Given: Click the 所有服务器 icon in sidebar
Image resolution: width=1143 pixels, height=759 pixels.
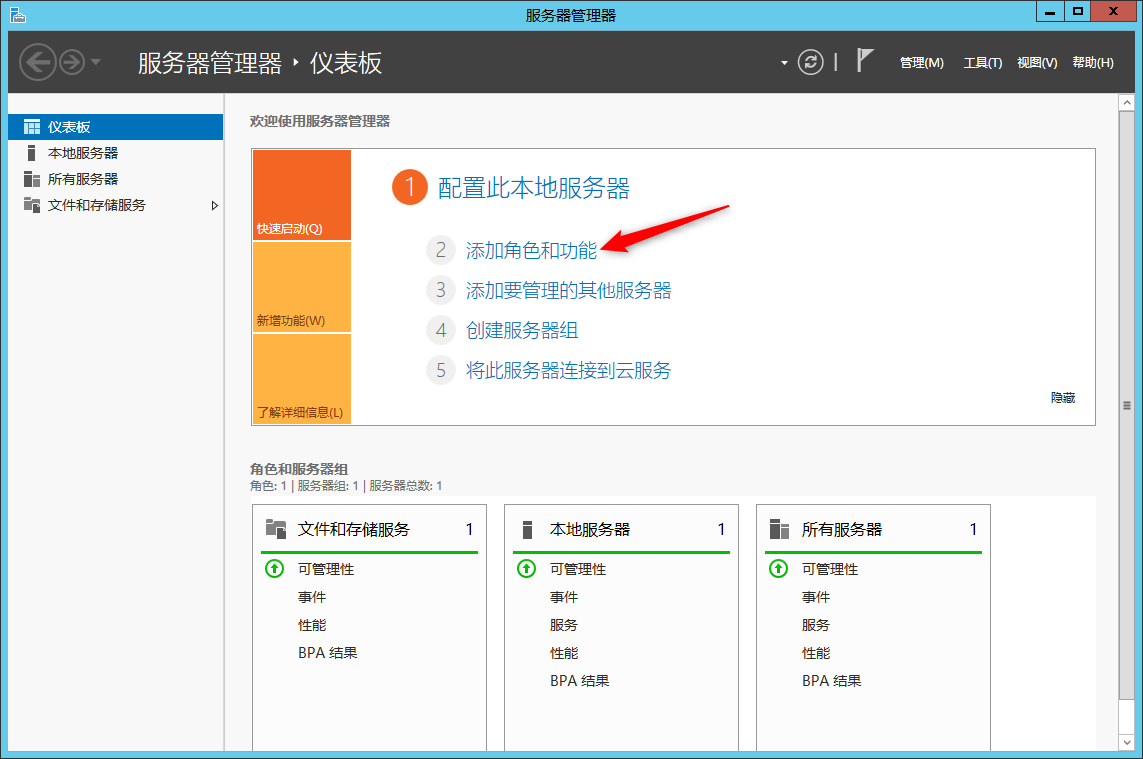Looking at the screenshot, I should (31, 179).
